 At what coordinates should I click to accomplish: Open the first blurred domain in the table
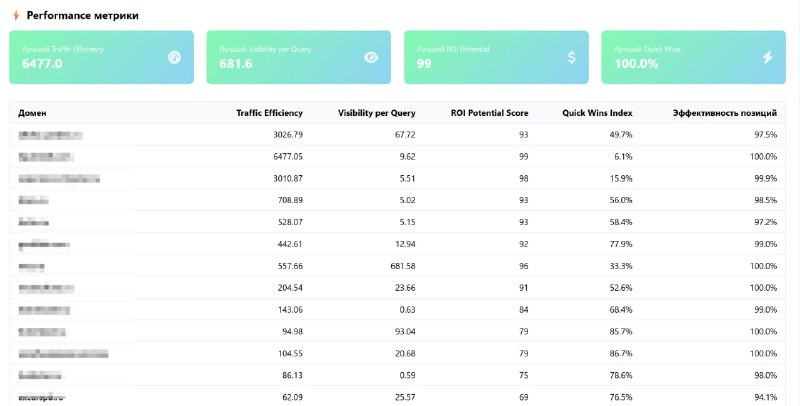(50, 135)
